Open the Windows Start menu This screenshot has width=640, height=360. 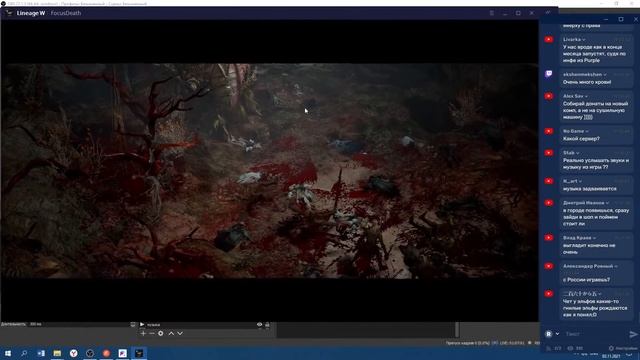coord(8,353)
